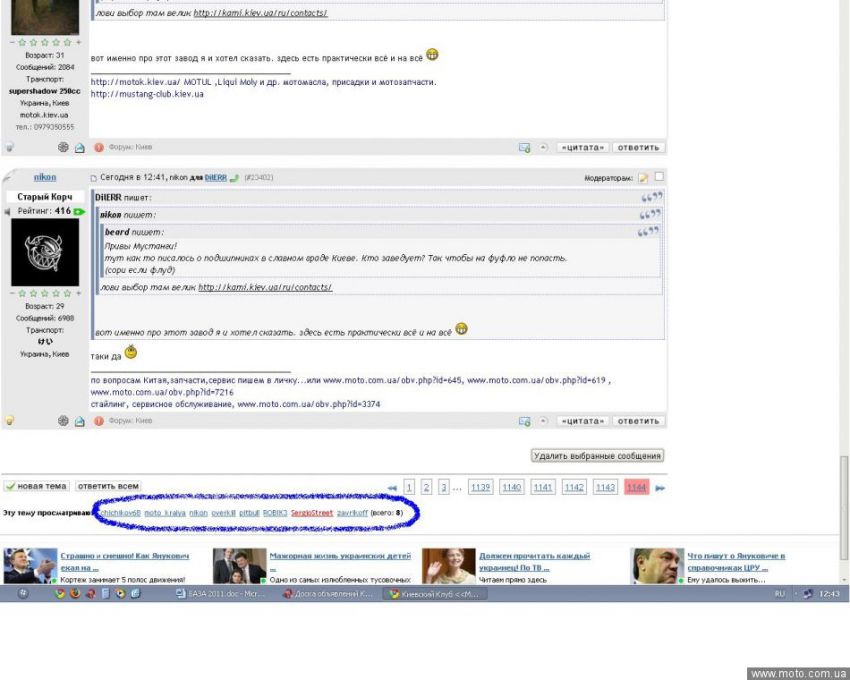
Task: Click the small up arrow beside «цитата» in nikon's post
Action: 544,421
